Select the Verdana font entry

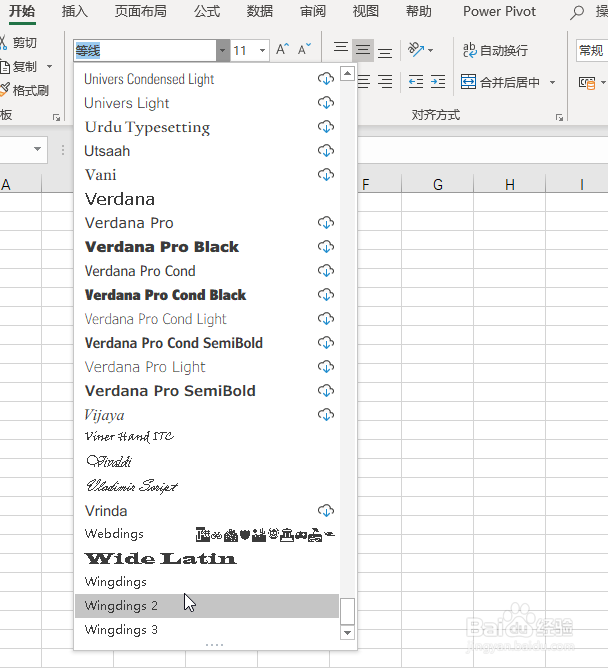tap(207, 199)
